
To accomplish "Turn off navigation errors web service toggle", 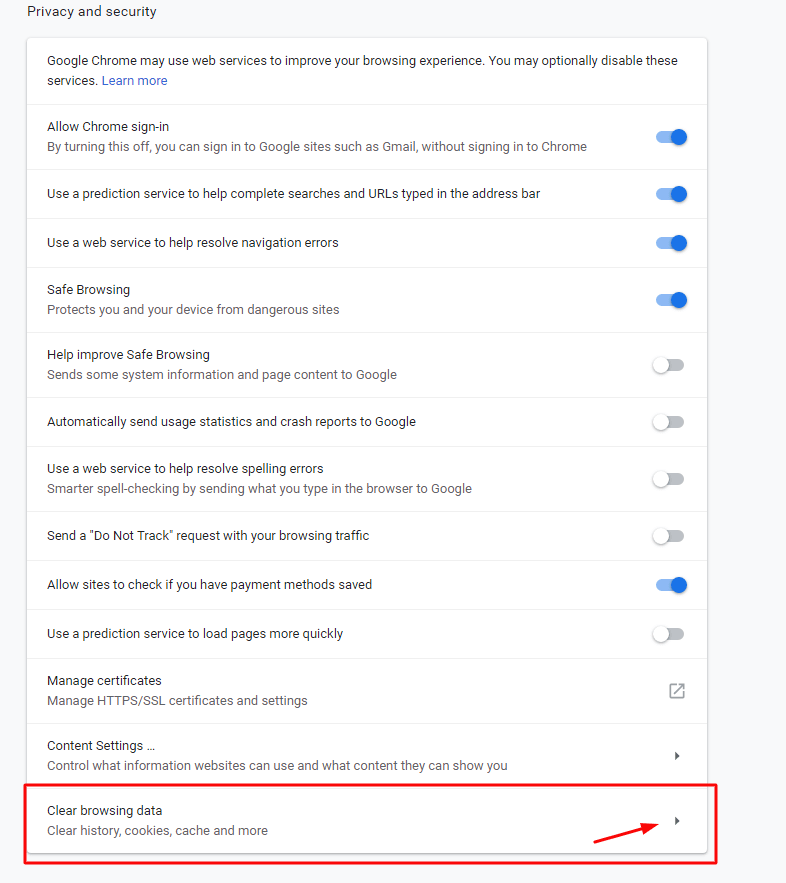I will pyautogui.click(x=671, y=243).
